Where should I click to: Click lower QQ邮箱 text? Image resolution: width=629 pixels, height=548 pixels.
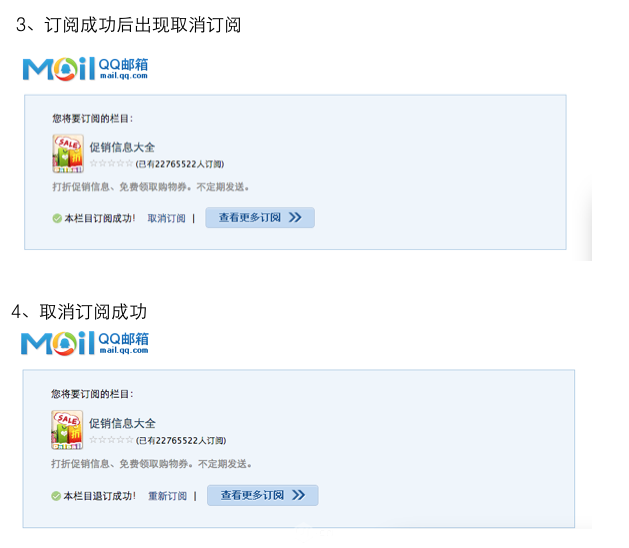point(123,339)
